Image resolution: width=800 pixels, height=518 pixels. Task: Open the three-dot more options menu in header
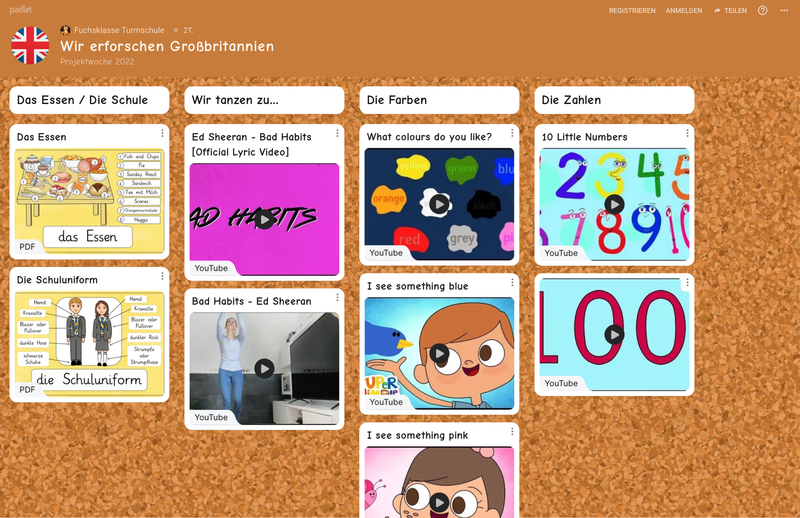(784, 10)
